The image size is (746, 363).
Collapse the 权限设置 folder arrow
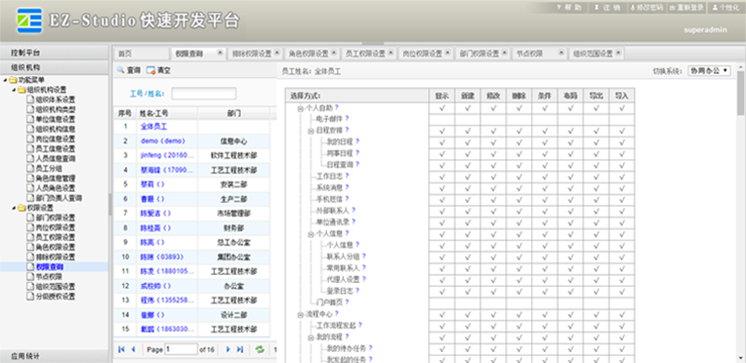coord(14,208)
